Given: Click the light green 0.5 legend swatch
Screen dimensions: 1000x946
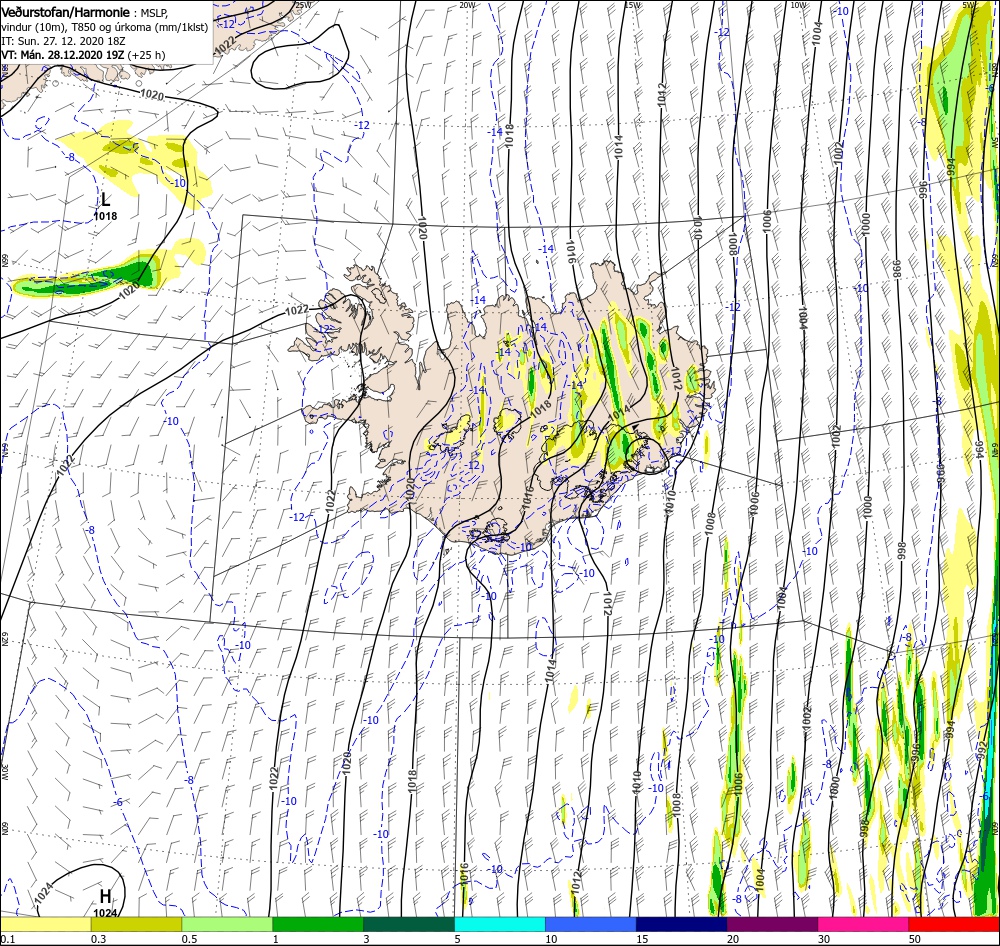Looking at the screenshot, I should pyautogui.click(x=227, y=924).
